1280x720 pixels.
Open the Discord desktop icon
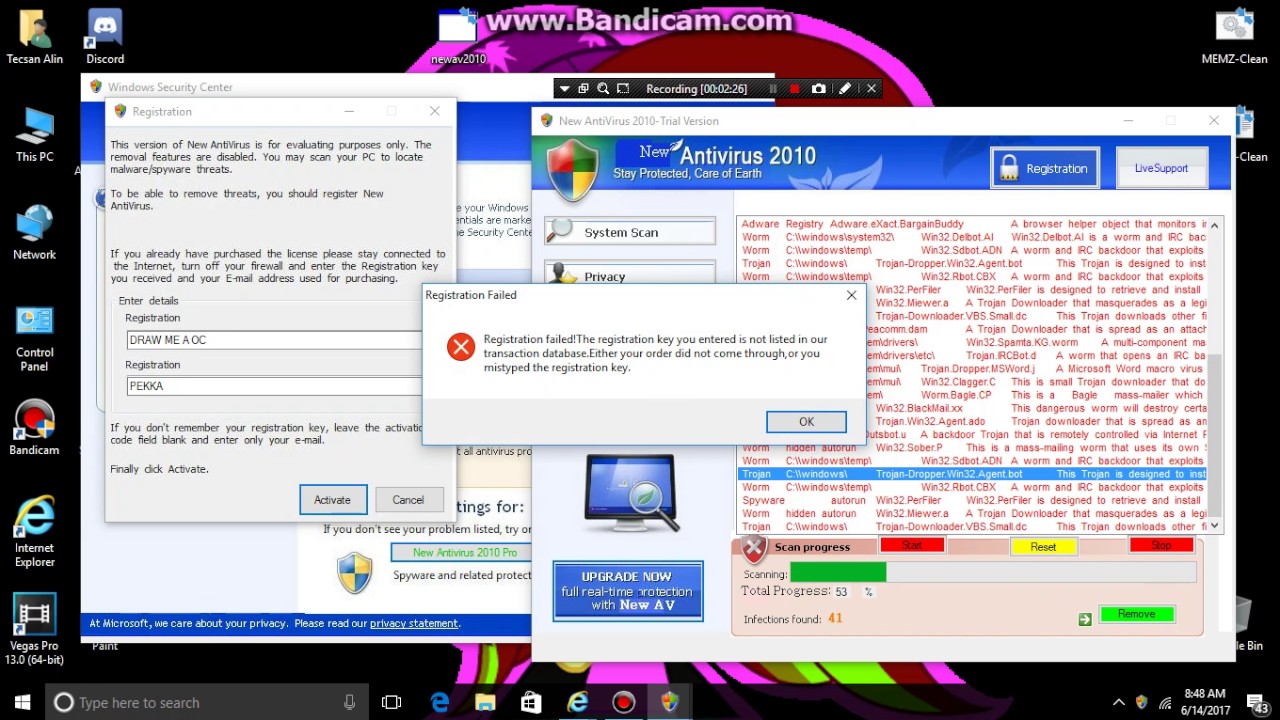(105, 36)
